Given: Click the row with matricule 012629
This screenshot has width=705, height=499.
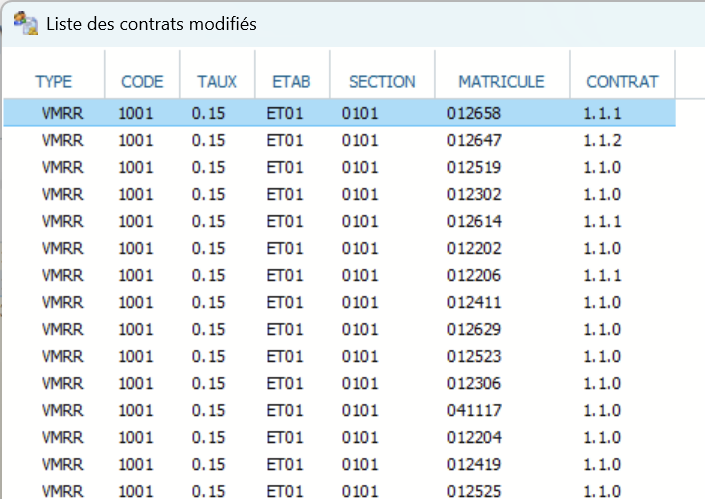Looking at the screenshot, I should 474,329.
